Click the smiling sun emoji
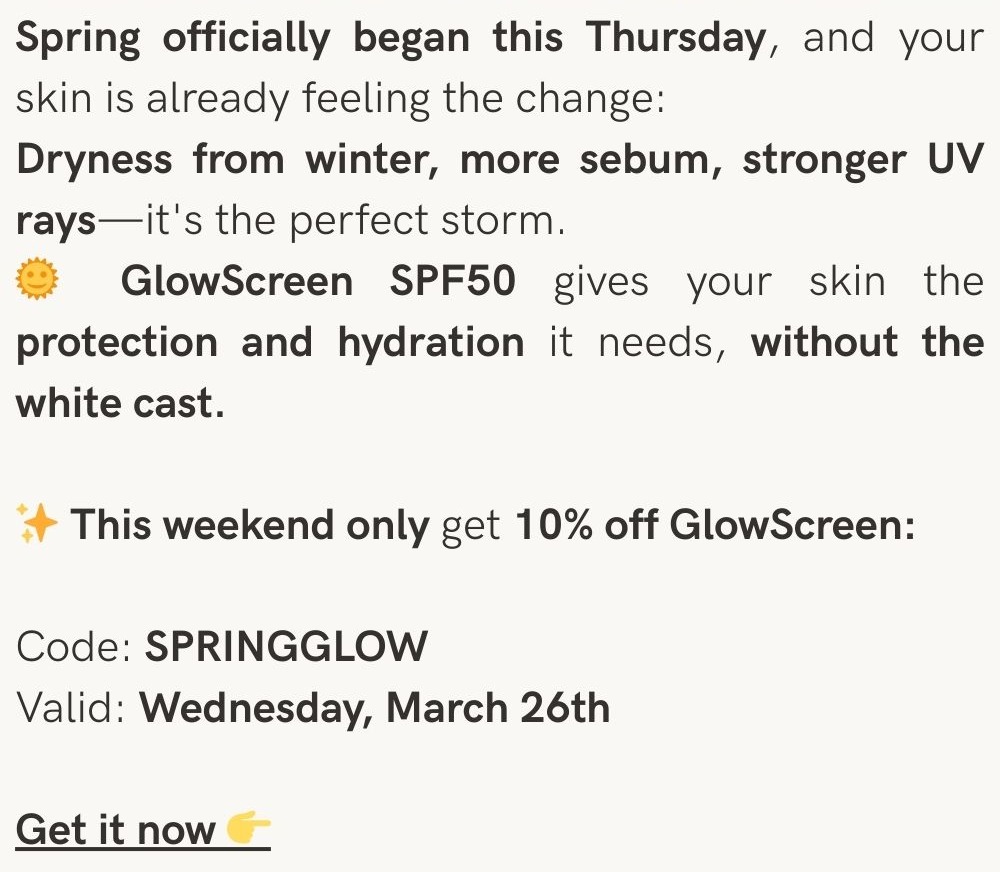1000x872 pixels. coord(37,279)
